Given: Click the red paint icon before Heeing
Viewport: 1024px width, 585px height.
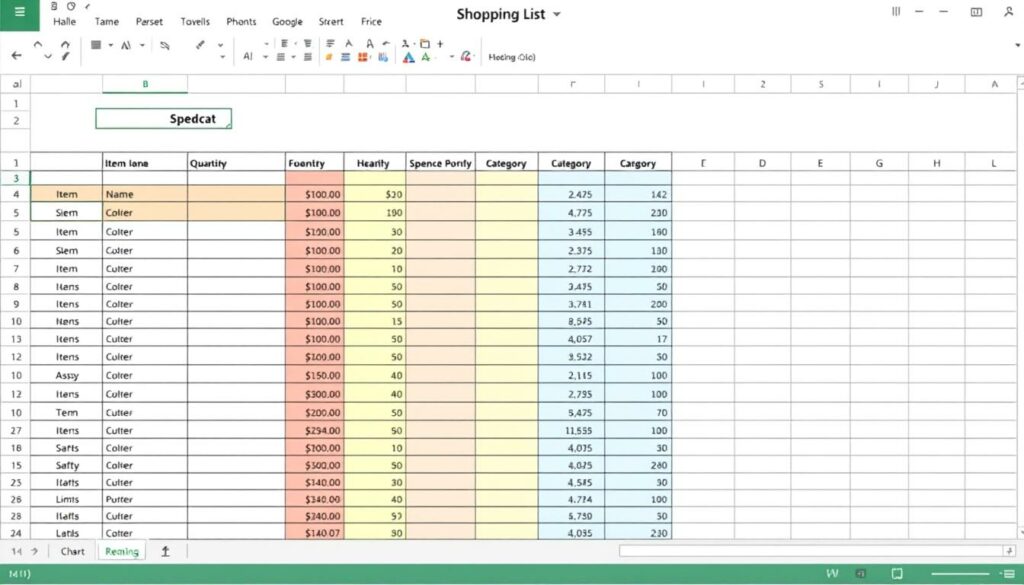Looking at the screenshot, I should (466, 57).
